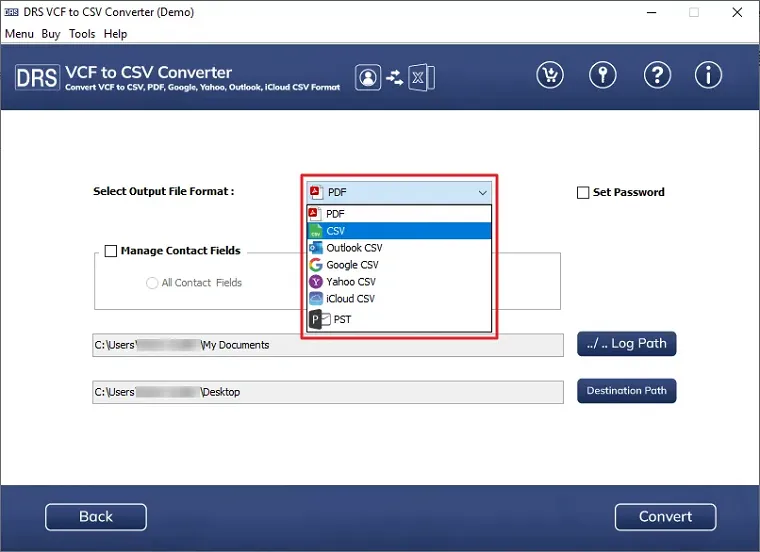The width and height of the screenshot is (760, 552).
Task: Click the Excel sheet icon in banner
Action: tap(421, 78)
